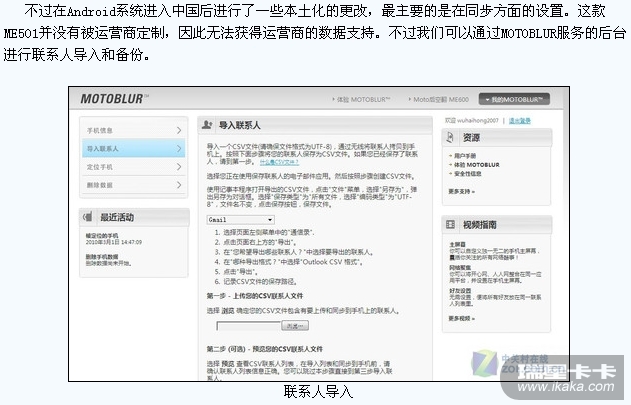Open the 主屏幕 video guide entry
631x405 pixels.
(x=457, y=244)
